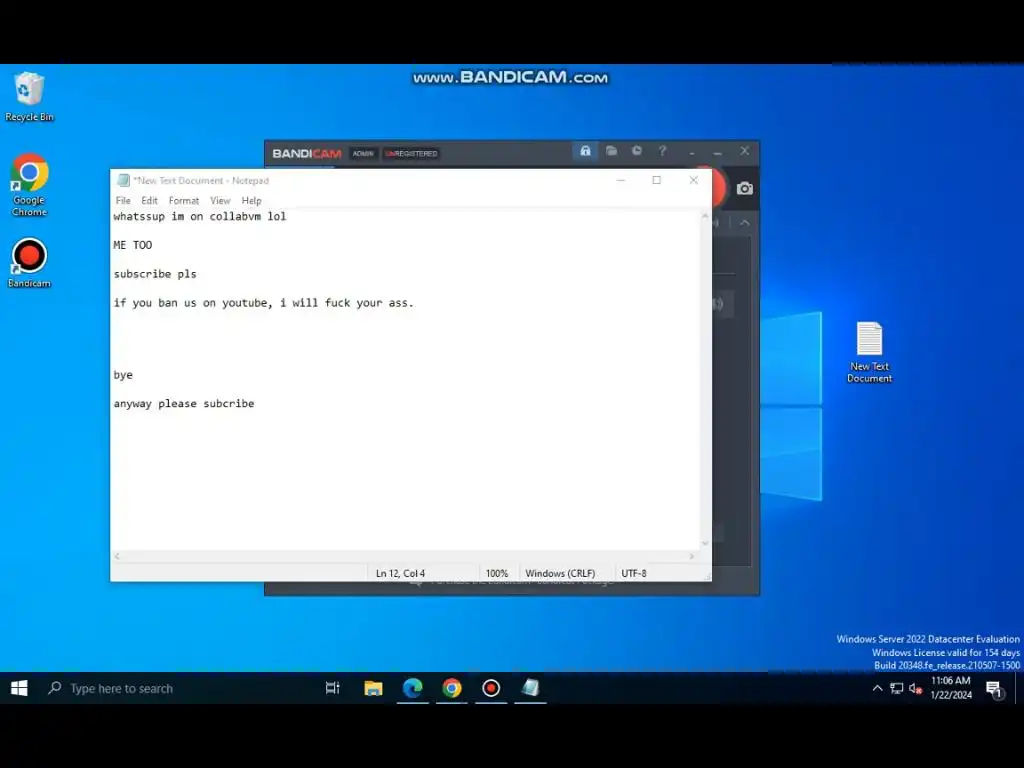The height and width of the screenshot is (768, 1024).
Task: Open the Windows Start menu
Action: (x=20, y=688)
